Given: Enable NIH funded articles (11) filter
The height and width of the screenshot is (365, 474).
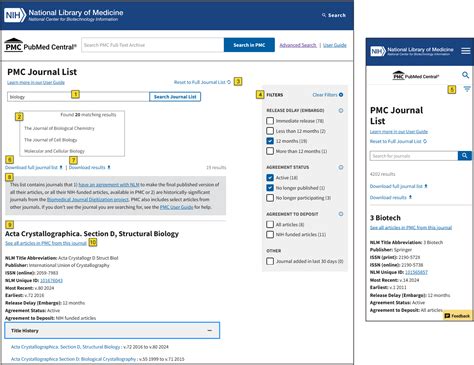Looking at the screenshot, I should 270,234.
